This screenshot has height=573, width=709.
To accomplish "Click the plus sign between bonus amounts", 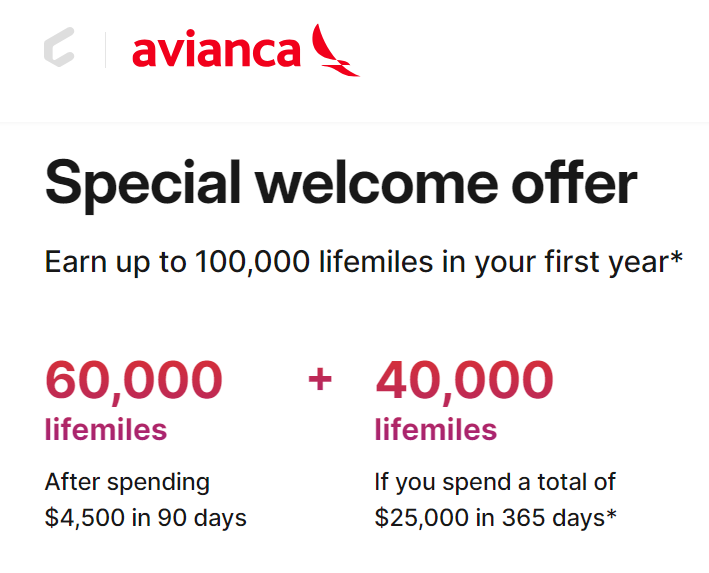I will [320, 379].
